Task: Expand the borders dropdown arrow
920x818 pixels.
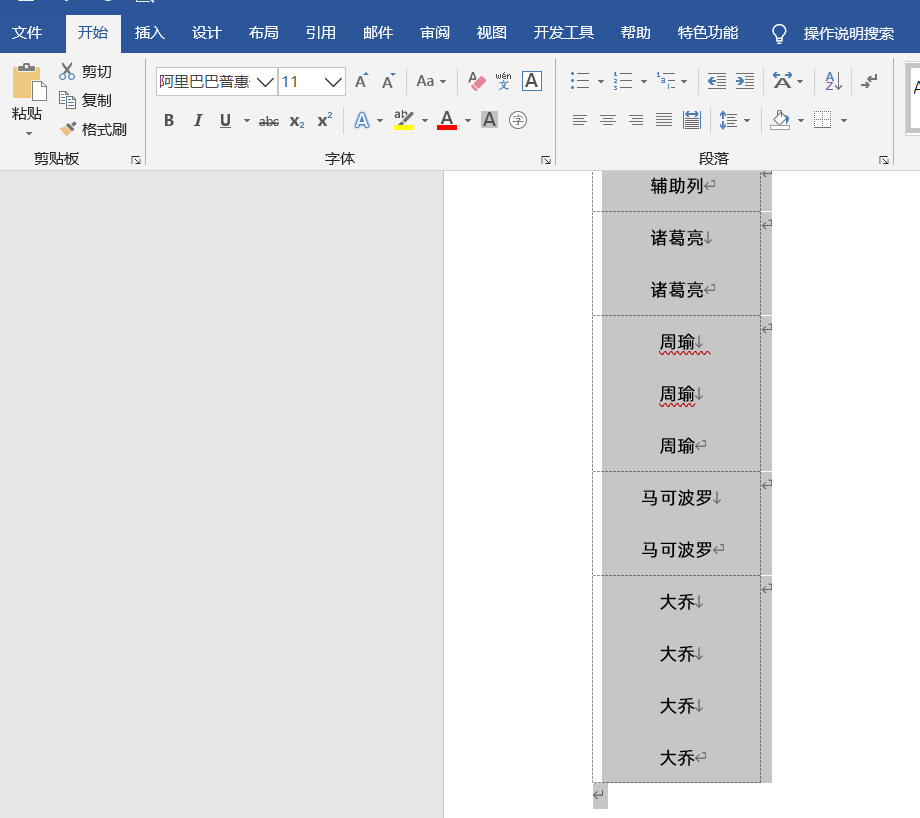Action: (844, 121)
